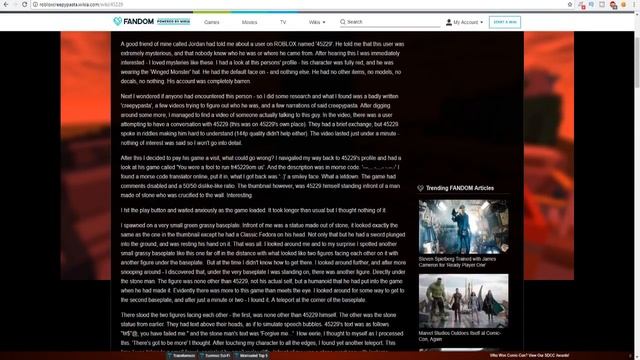Bookmark this page with the star icon
The image size is (640, 360).
[570, 4]
